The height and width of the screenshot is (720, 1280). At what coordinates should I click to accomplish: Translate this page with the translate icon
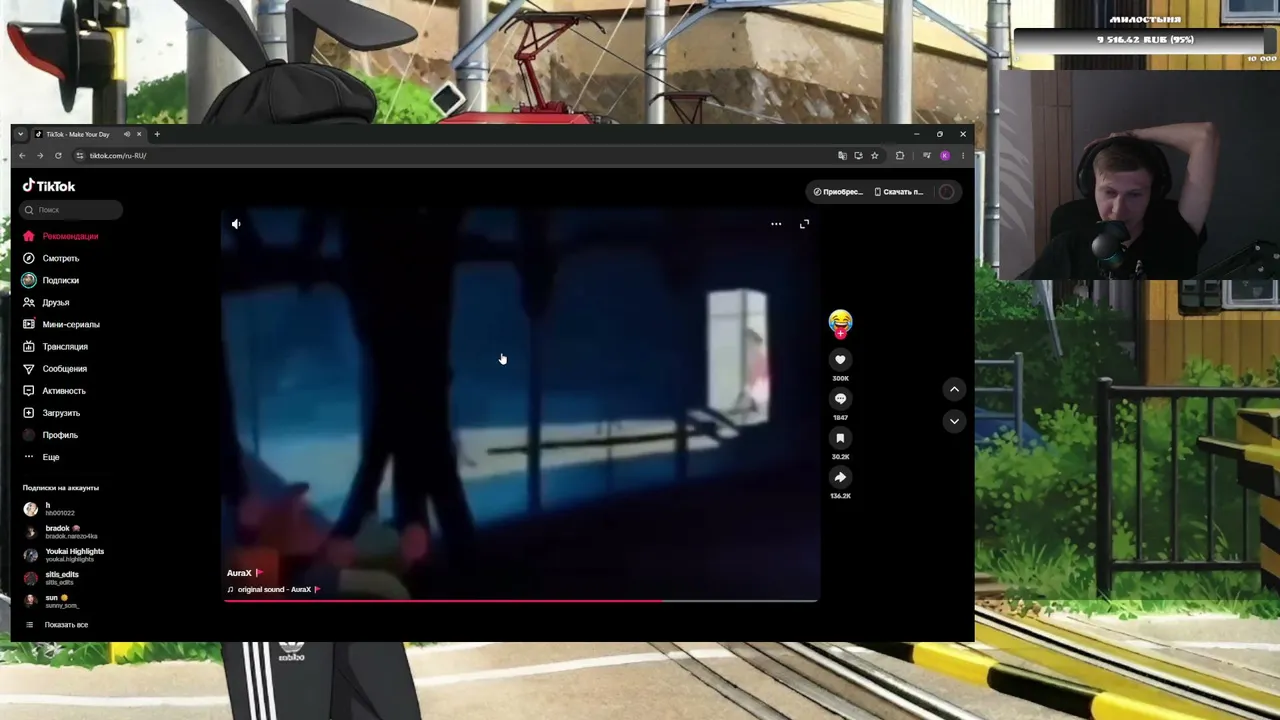(x=842, y=156)
